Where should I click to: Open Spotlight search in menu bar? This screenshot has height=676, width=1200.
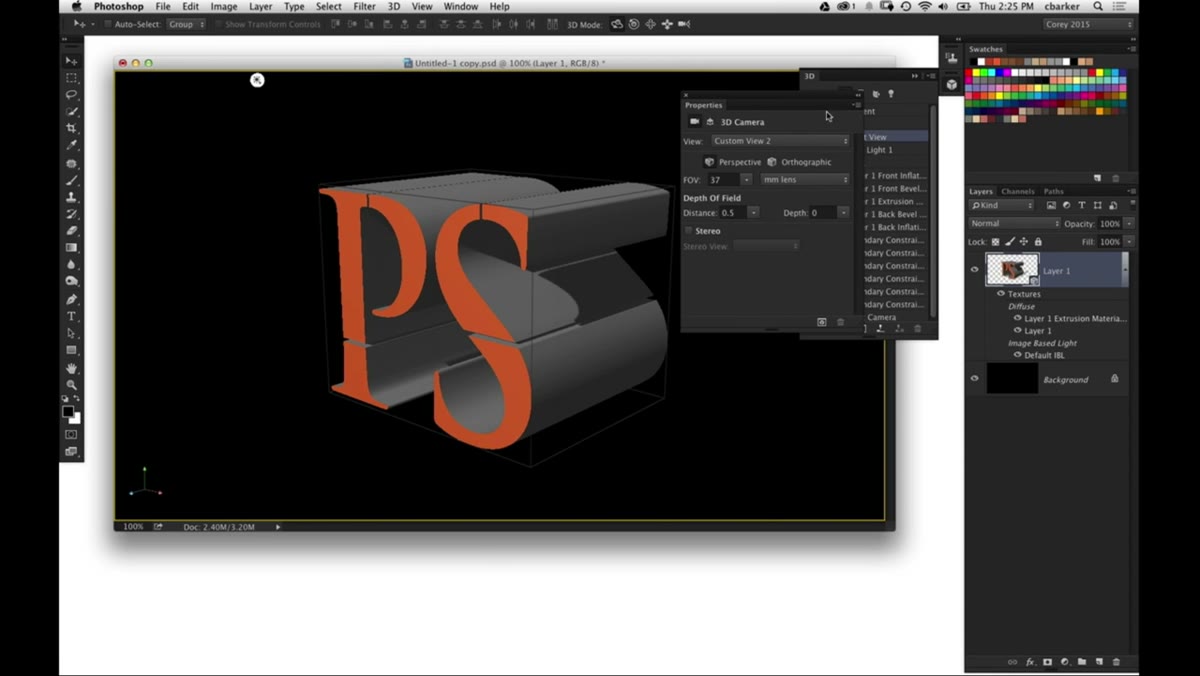[x=1098, y=7]
